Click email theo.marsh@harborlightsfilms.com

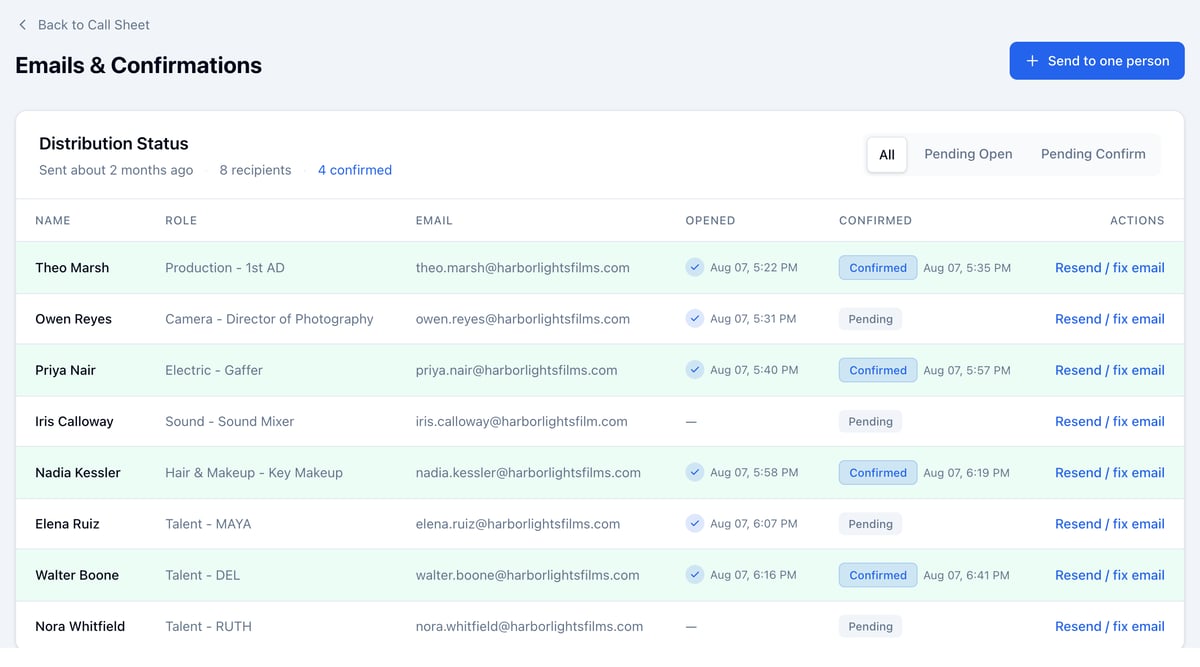tap(523, 268)
